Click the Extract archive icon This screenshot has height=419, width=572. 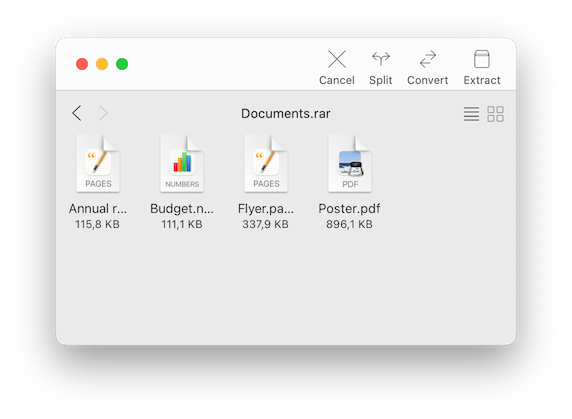click(482, 59)
